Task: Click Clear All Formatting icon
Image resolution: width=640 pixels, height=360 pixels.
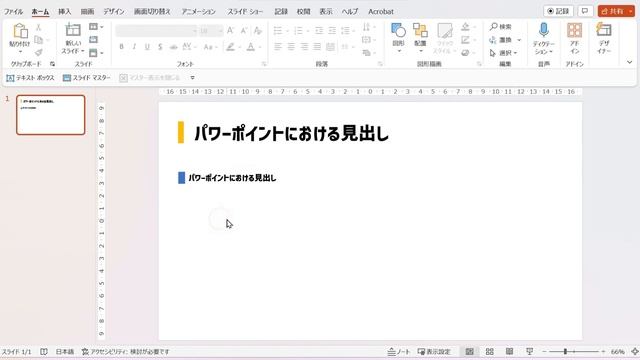Action: 258,31
